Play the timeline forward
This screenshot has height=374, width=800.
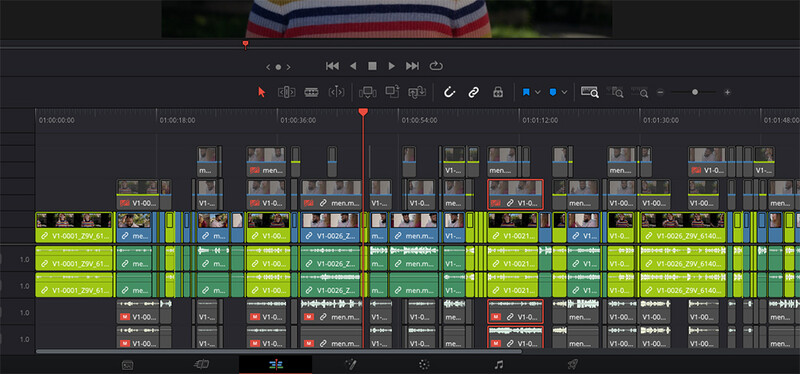pyautogui.click(x=392, y=66)
